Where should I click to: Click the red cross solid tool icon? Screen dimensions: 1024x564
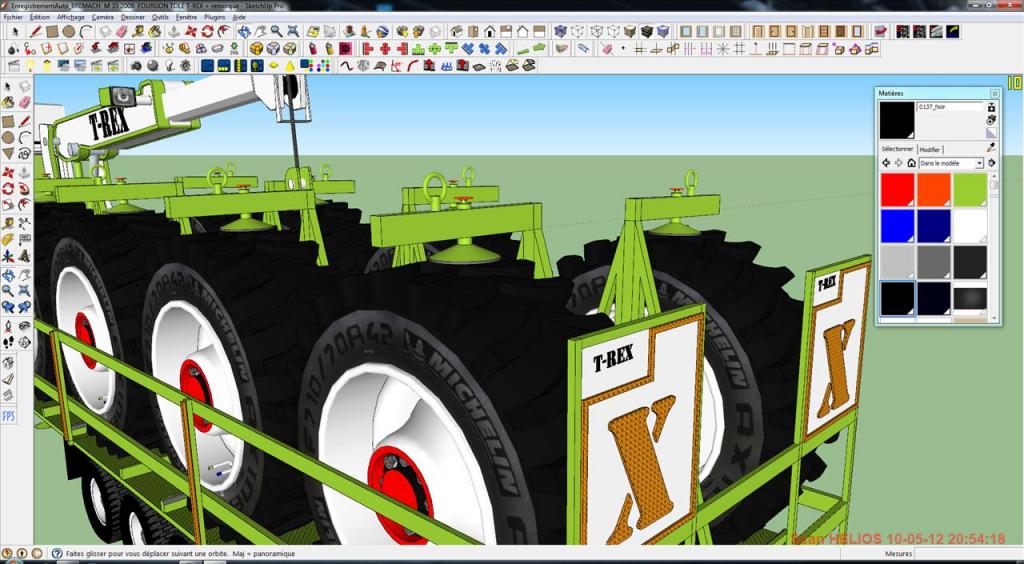385,48
